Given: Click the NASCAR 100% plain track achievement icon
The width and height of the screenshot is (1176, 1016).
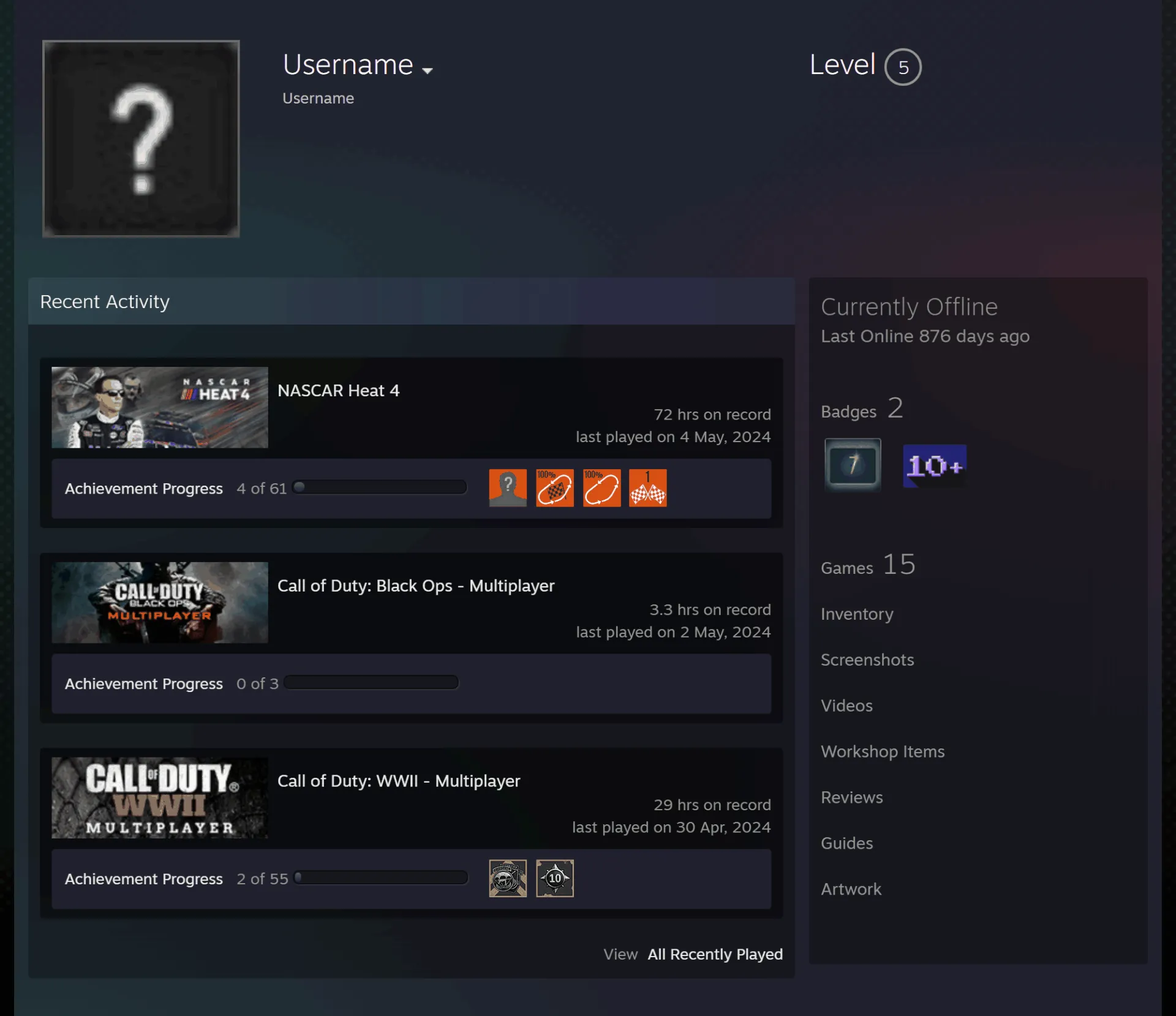Looking at the screenshot, I should [x=602, y=488].
